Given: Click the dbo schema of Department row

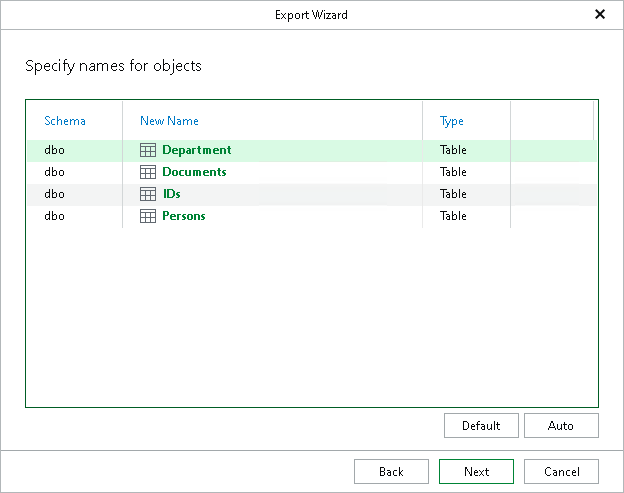Looking at the screenshot, I should 54,150.
